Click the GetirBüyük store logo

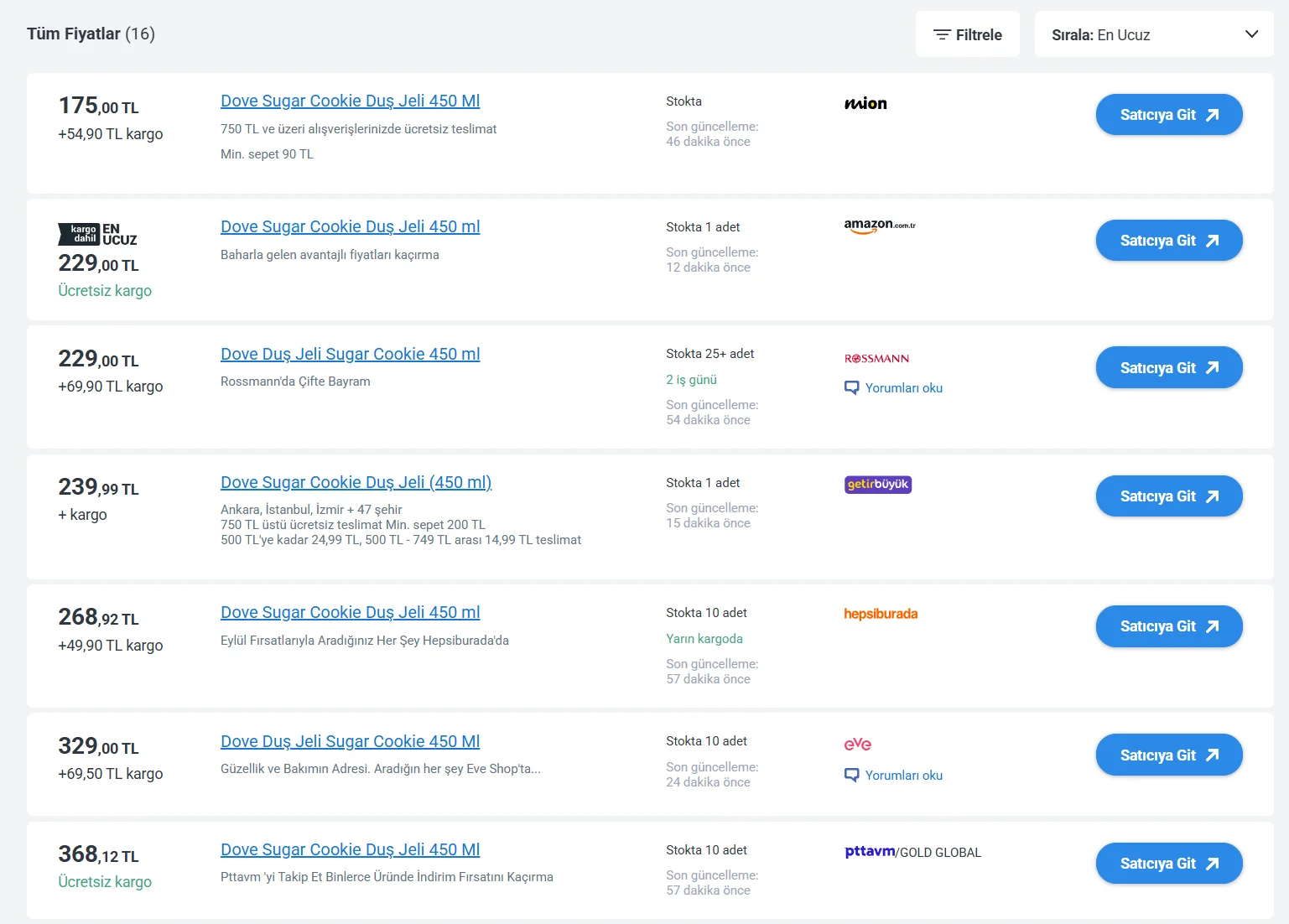[878, 485]
